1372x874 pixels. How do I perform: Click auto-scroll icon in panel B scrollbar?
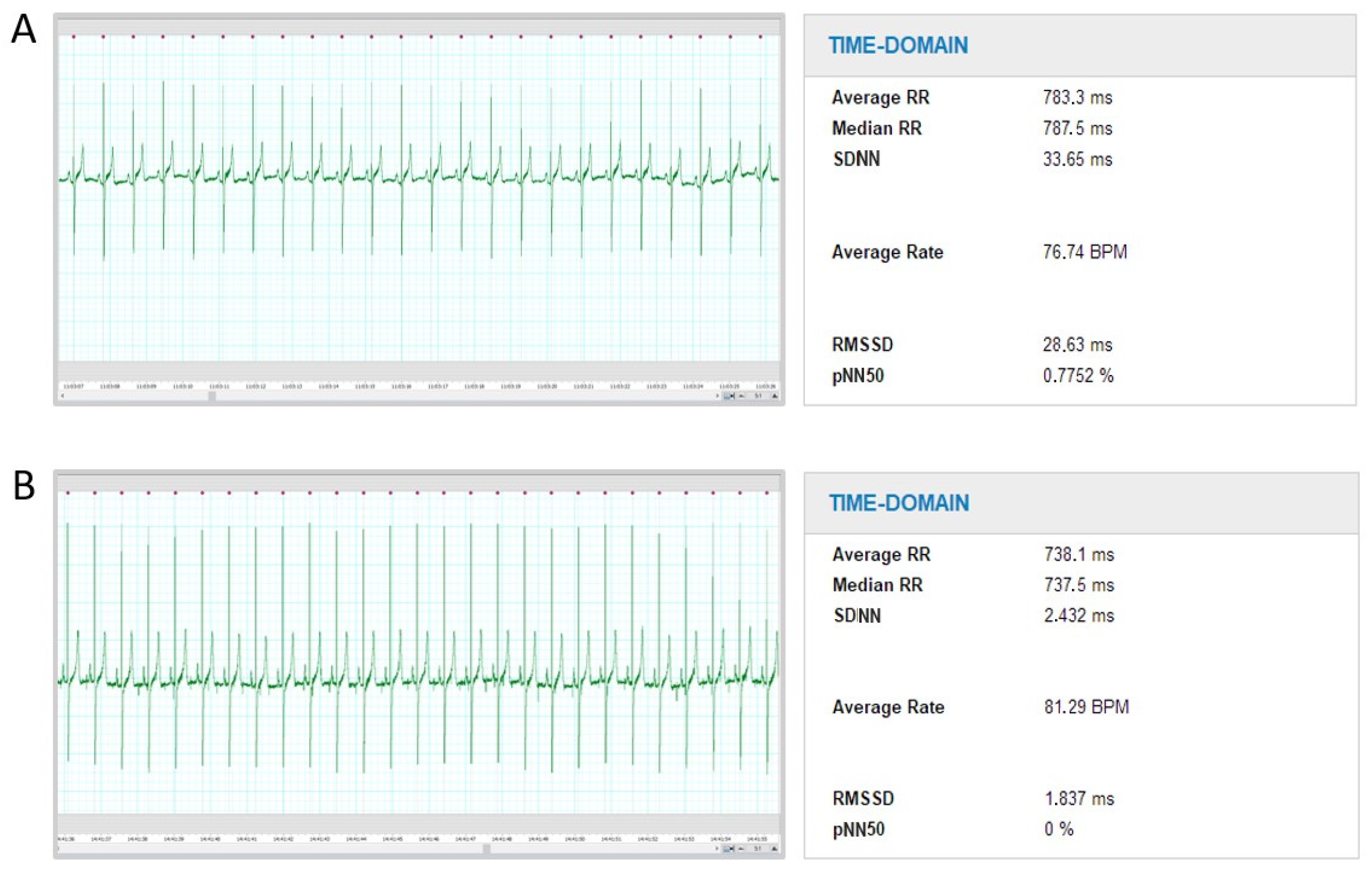729,849
